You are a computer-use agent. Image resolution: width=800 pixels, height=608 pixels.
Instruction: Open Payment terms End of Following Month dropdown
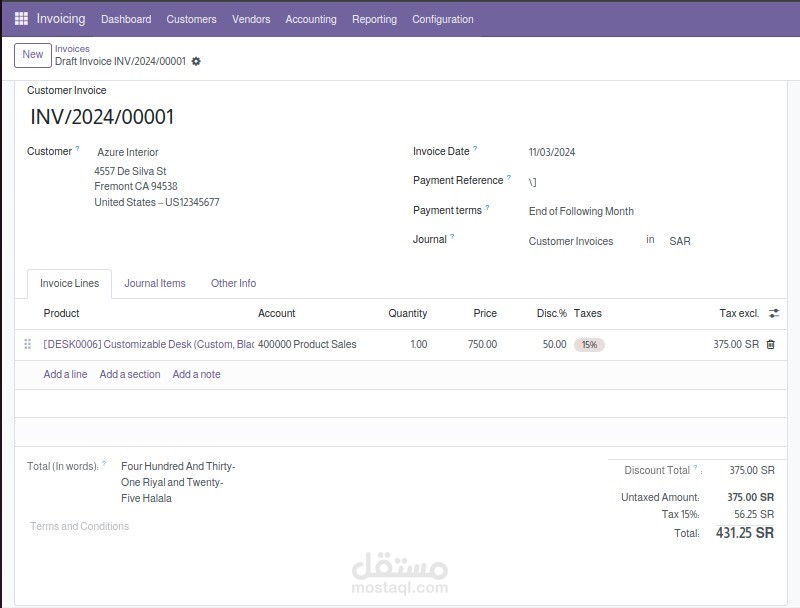581,211
